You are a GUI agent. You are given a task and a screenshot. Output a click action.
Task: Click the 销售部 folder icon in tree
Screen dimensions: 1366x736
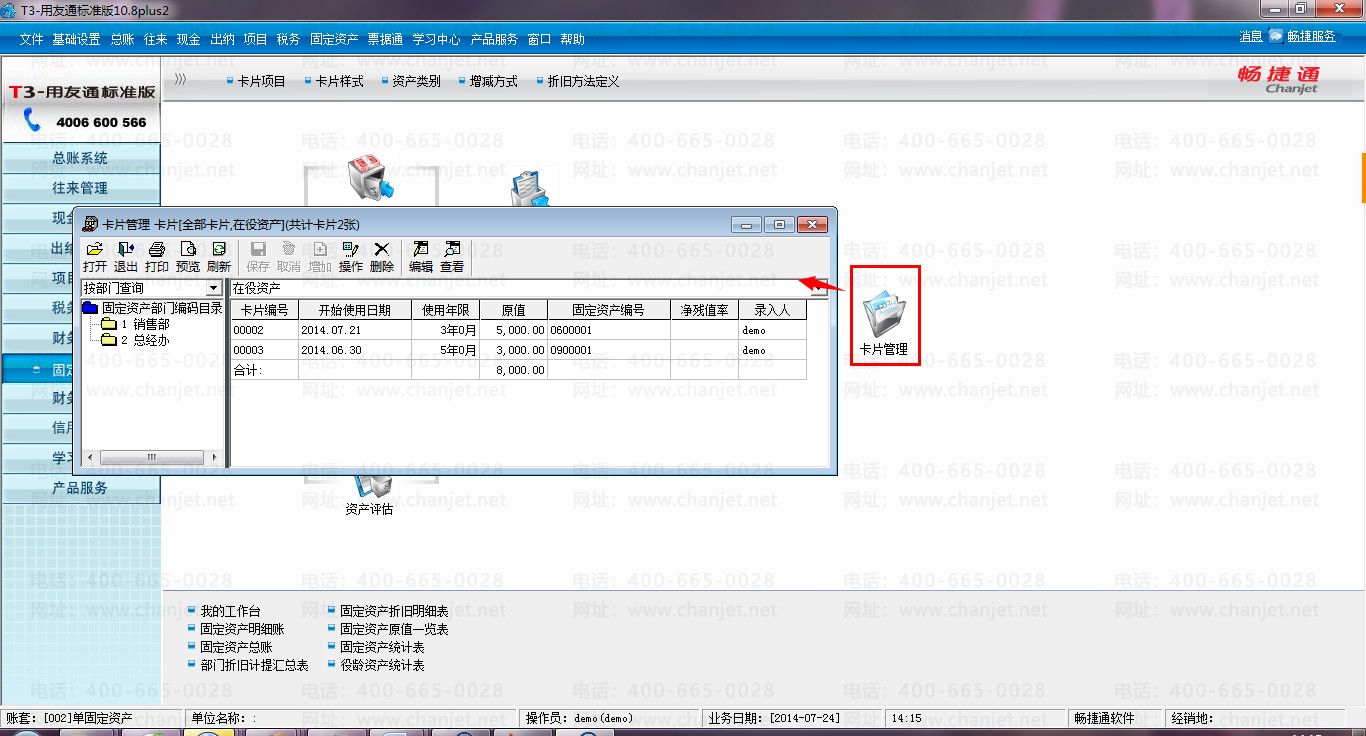click(109, 324)
